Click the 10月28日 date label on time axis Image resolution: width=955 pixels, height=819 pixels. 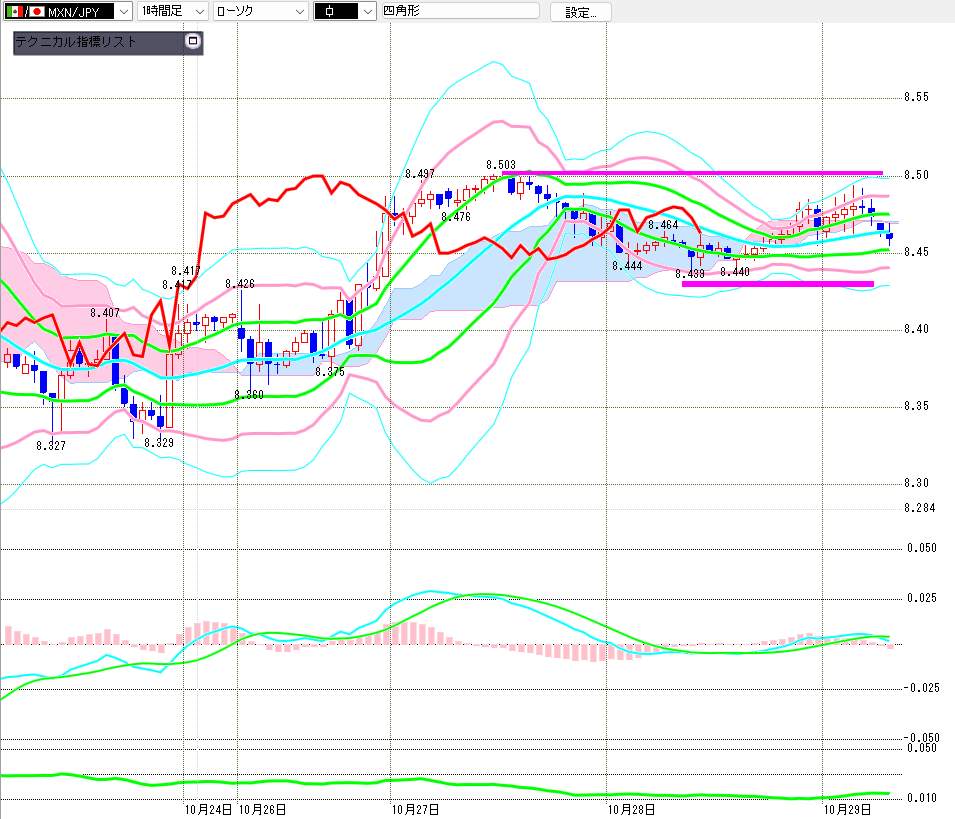pyautogui.click(x=631, y=809)
